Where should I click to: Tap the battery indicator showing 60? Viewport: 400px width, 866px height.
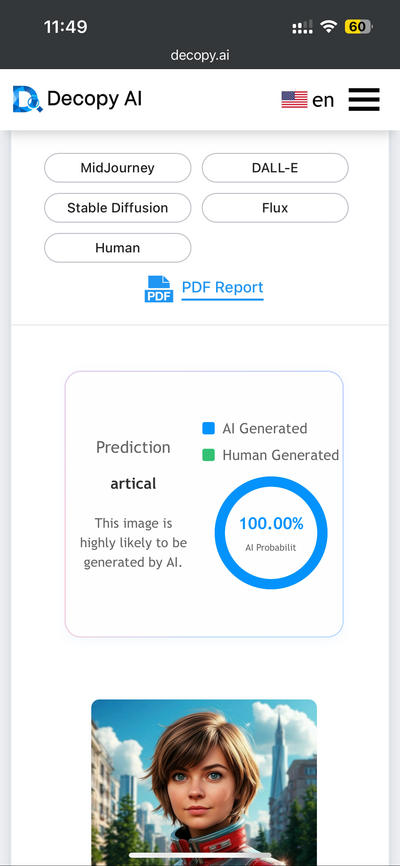pos(359,27)
